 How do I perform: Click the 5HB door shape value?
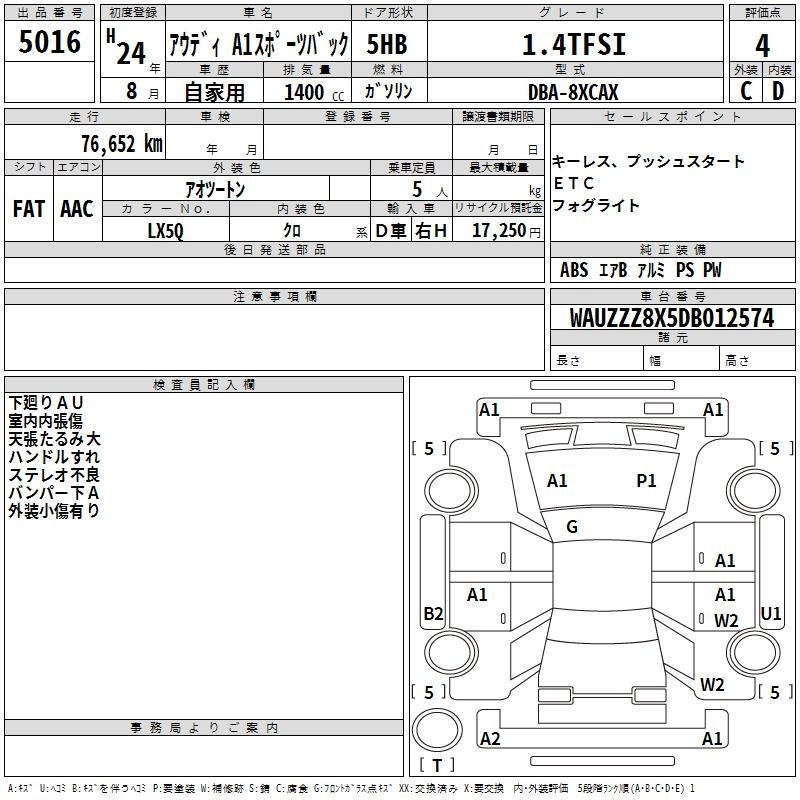(386, 45)
